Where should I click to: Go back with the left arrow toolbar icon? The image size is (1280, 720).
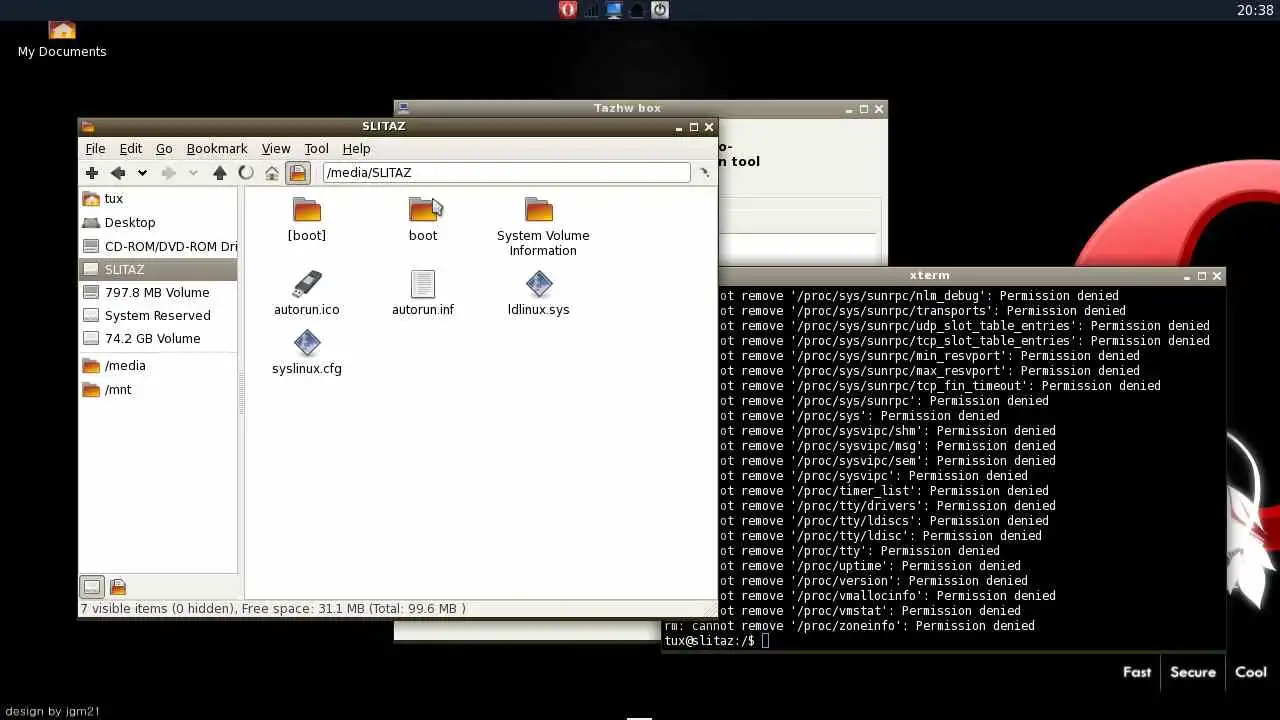118,173
